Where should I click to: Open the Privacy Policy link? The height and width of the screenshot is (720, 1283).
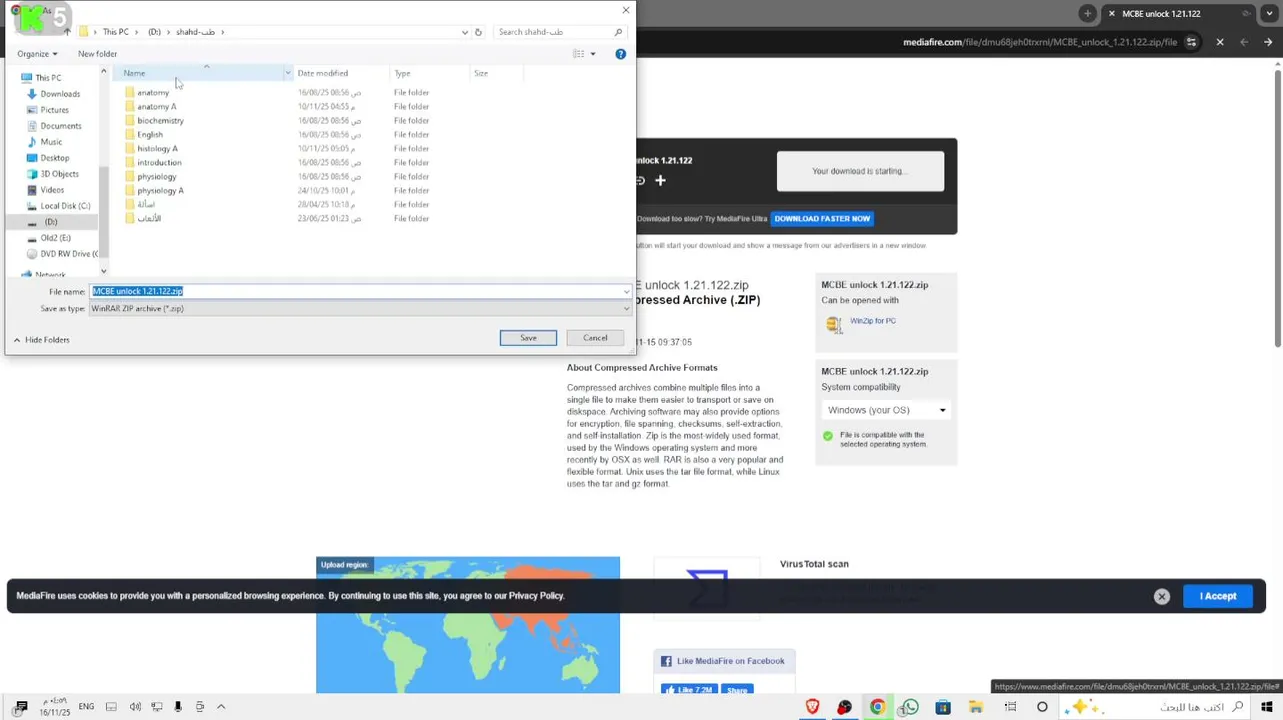pos(537,596)
